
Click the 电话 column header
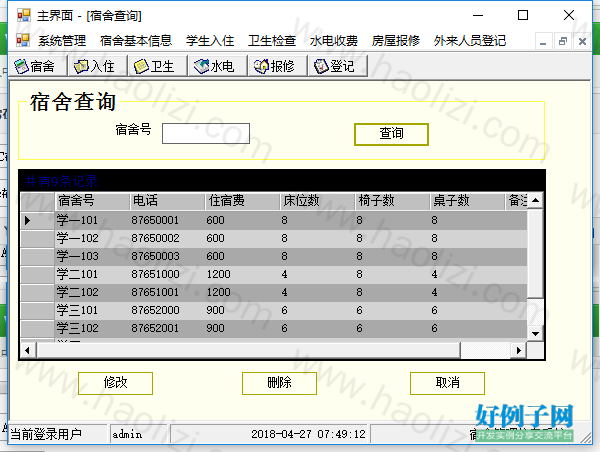tap(167, 201)
